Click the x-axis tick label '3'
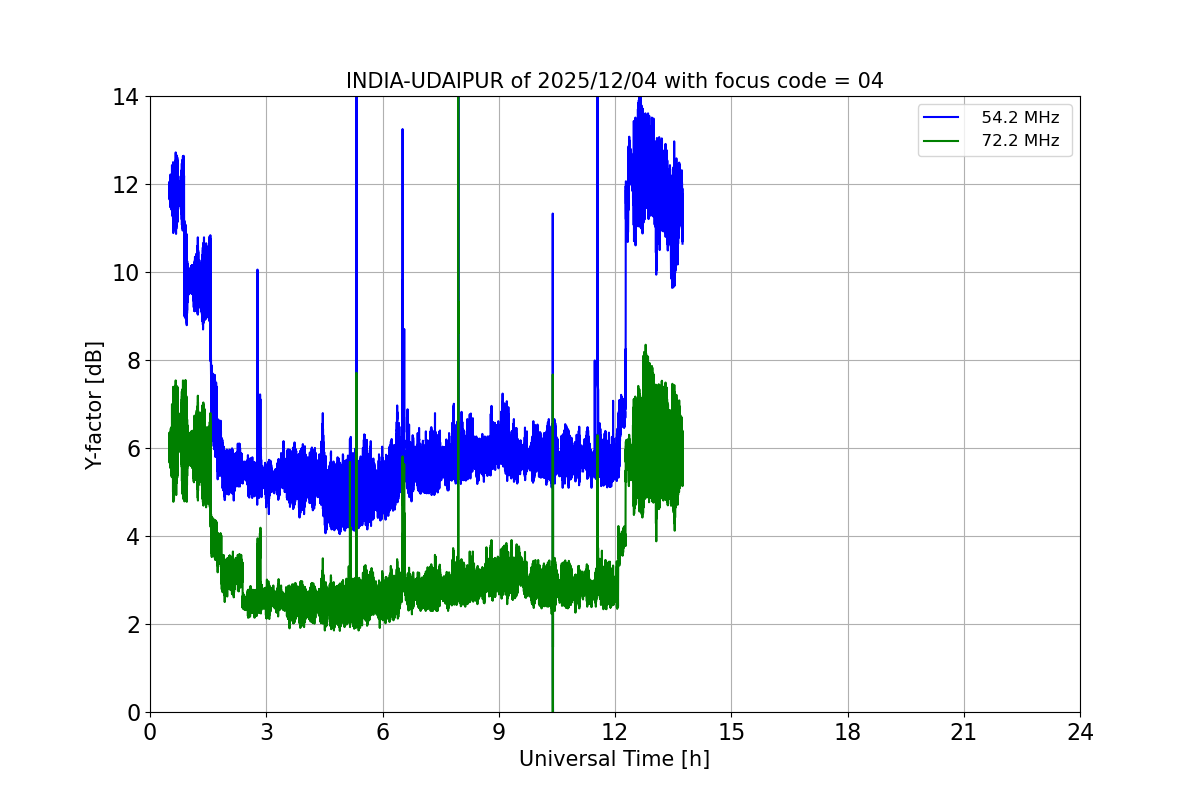 pyautogui.click(x=266, y=732)
